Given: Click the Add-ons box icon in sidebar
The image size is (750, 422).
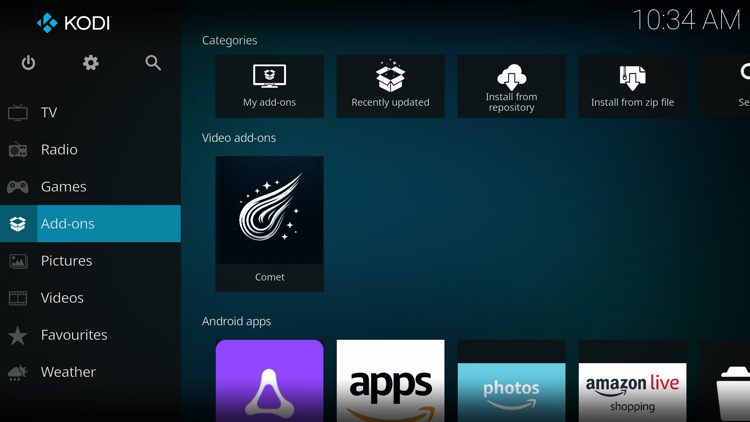Looking at the screenshot, I should click(x=18, y=224).
